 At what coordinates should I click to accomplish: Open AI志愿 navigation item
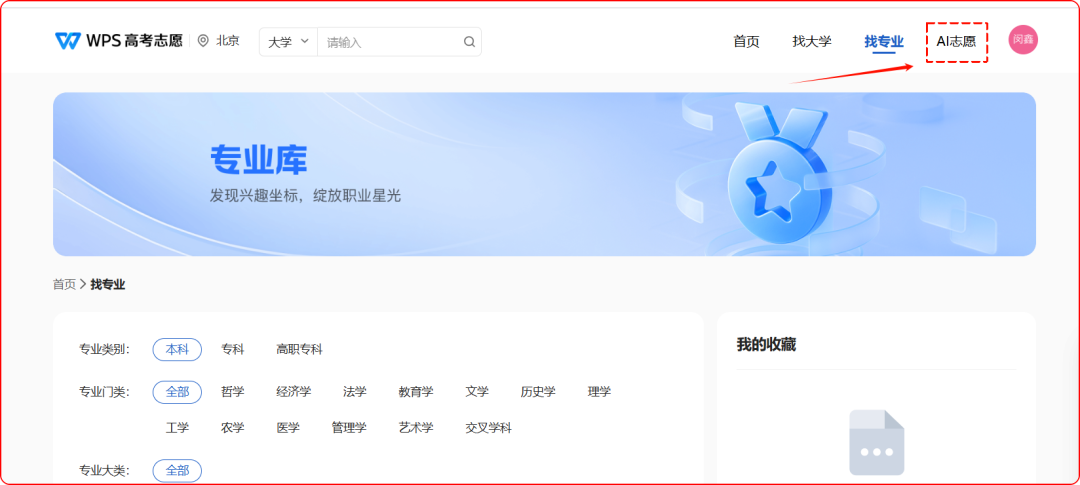tap(956, 41)
